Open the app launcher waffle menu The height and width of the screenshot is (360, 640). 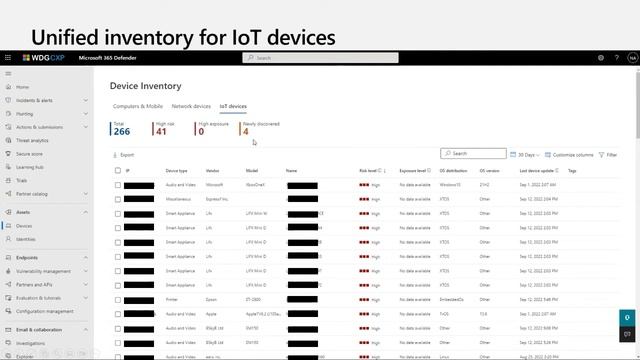pos(8,58)
